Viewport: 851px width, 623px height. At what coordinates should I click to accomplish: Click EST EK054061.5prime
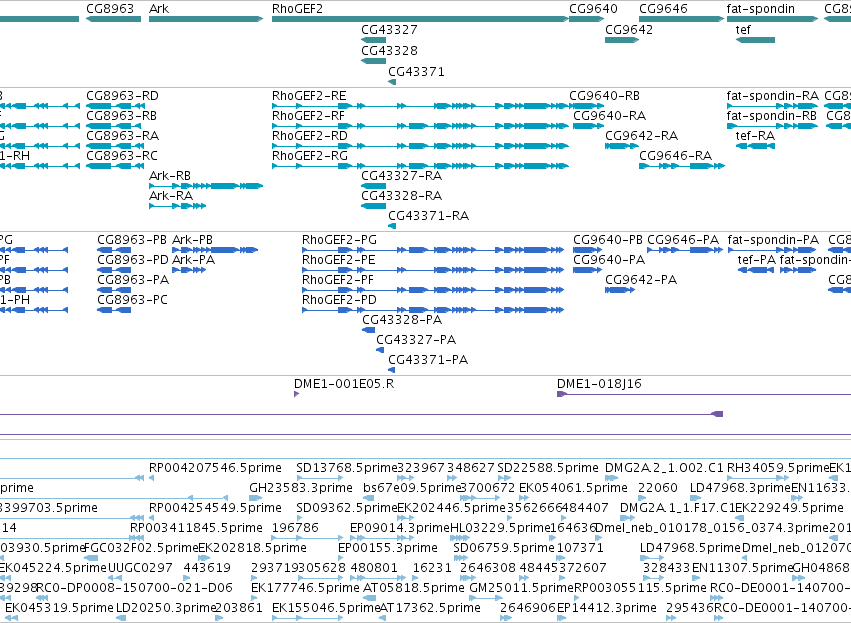[573, 488]
